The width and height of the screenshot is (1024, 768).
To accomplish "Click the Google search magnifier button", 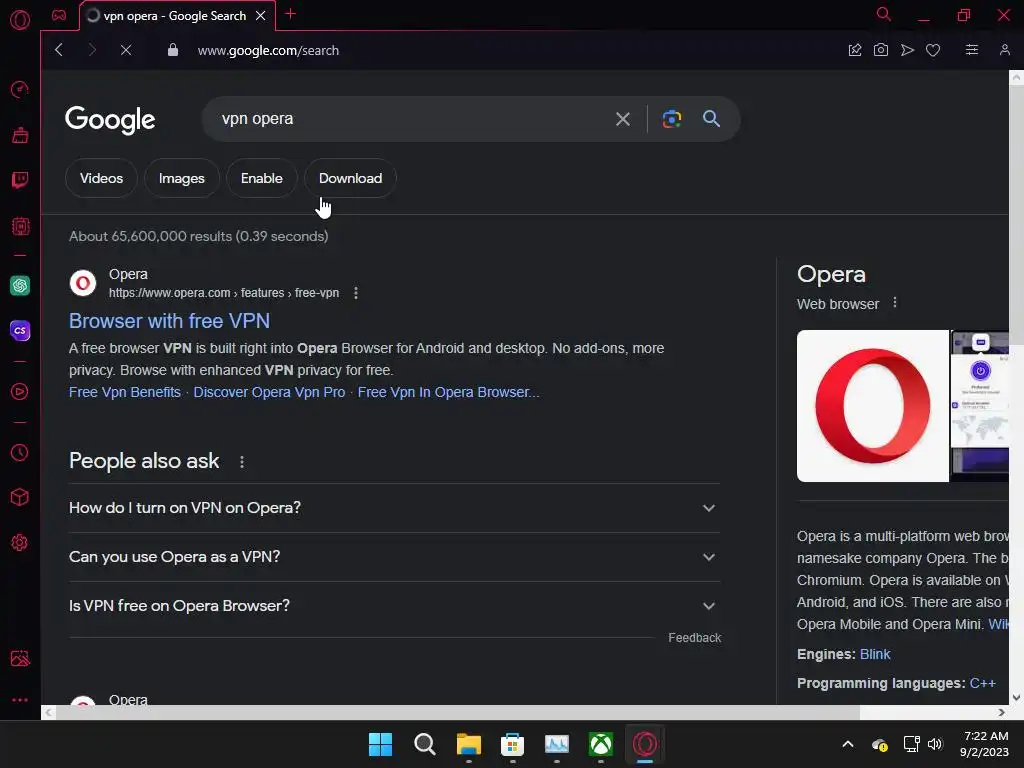I will 711,119.
